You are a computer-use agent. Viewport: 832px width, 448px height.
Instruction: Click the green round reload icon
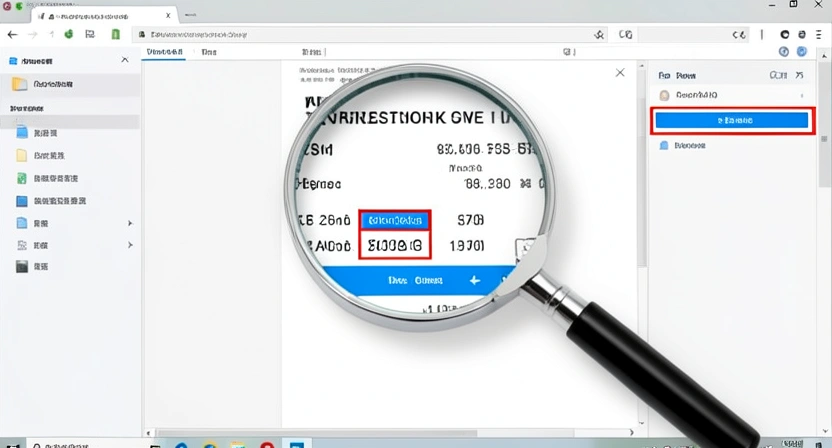click(x=68, y=34)
